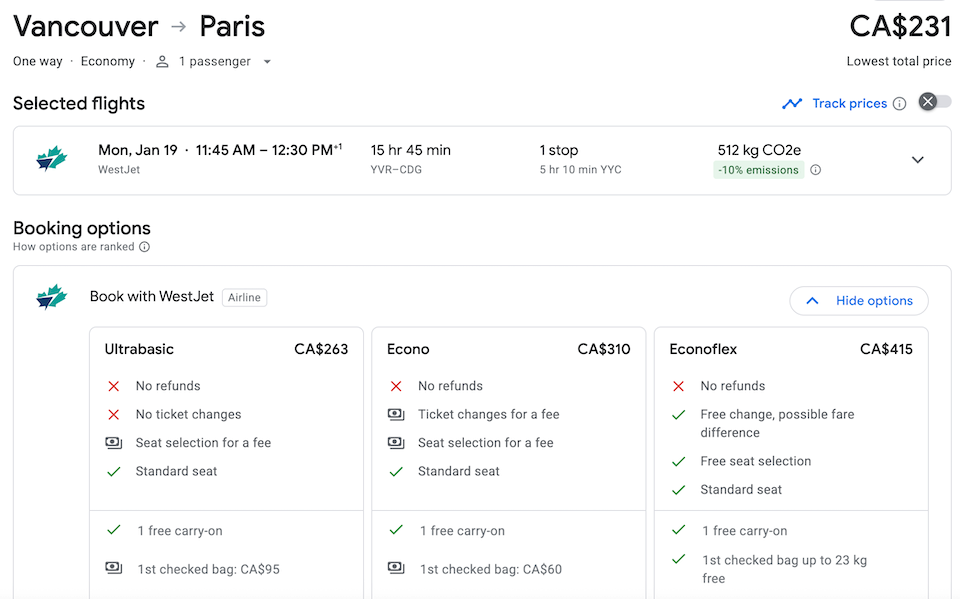This screenshot has height=599, width=960.
Task: Open the One way trip type selector
Action: (38, 62)
